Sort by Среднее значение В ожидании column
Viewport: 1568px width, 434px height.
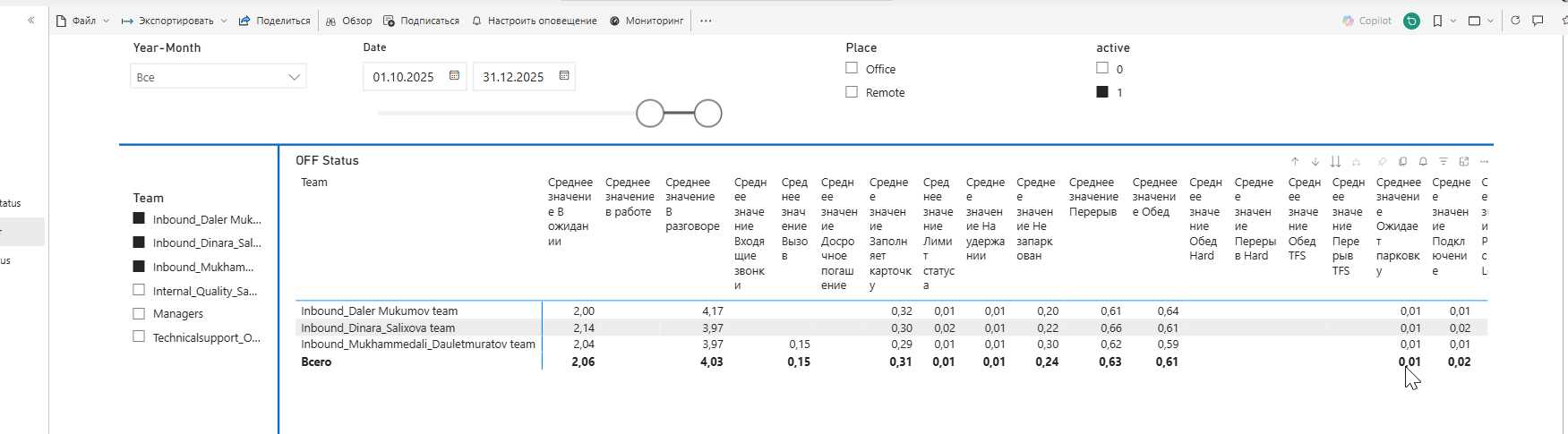(x=570, y=212)
